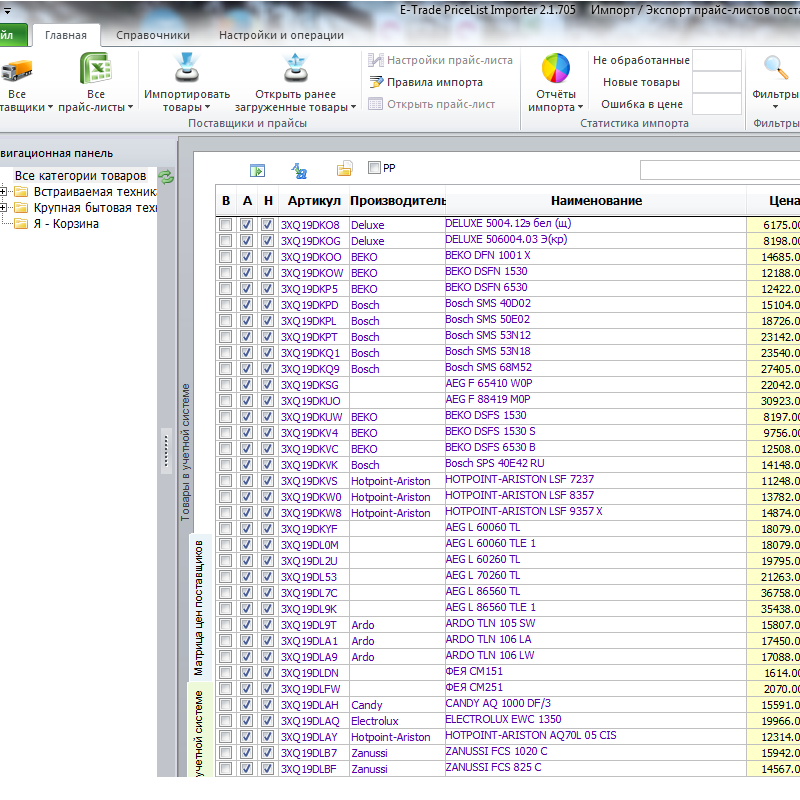Click the B column header
Viewport: 800px width, 800px height.
click(226, 201)
